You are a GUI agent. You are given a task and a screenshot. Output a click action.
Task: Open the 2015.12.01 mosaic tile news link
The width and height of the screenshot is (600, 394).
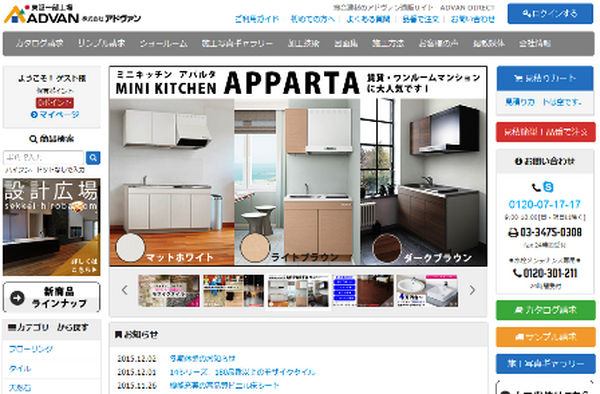(x=243, y=372)
